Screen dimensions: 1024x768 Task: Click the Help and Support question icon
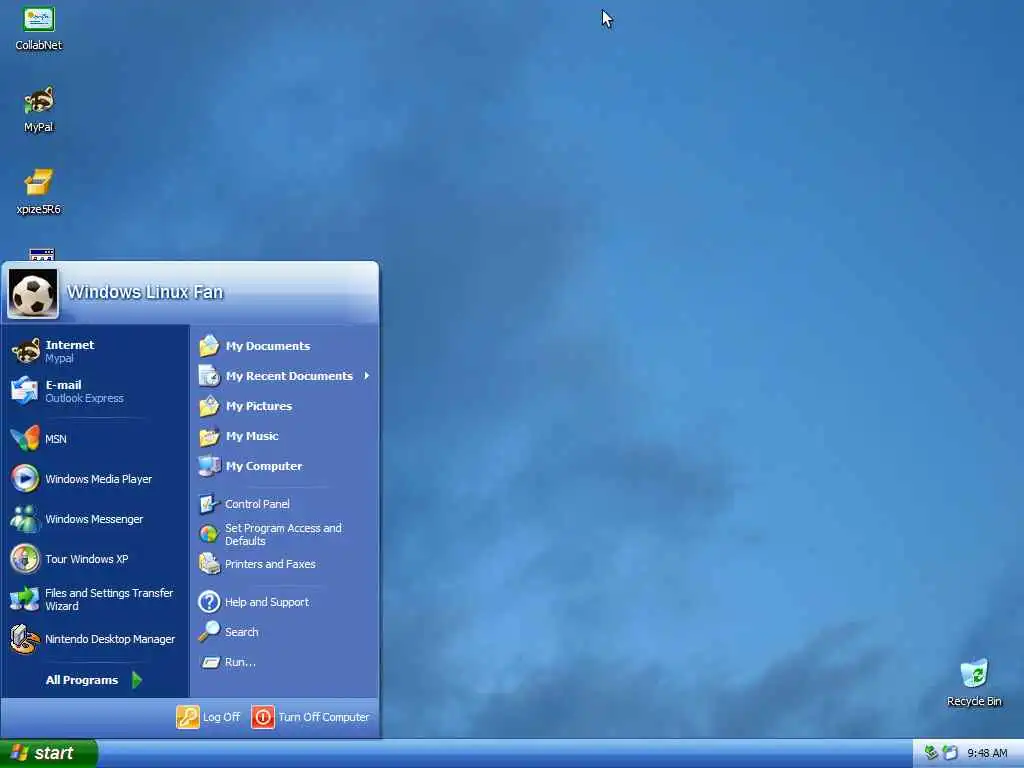click(209, 602)
